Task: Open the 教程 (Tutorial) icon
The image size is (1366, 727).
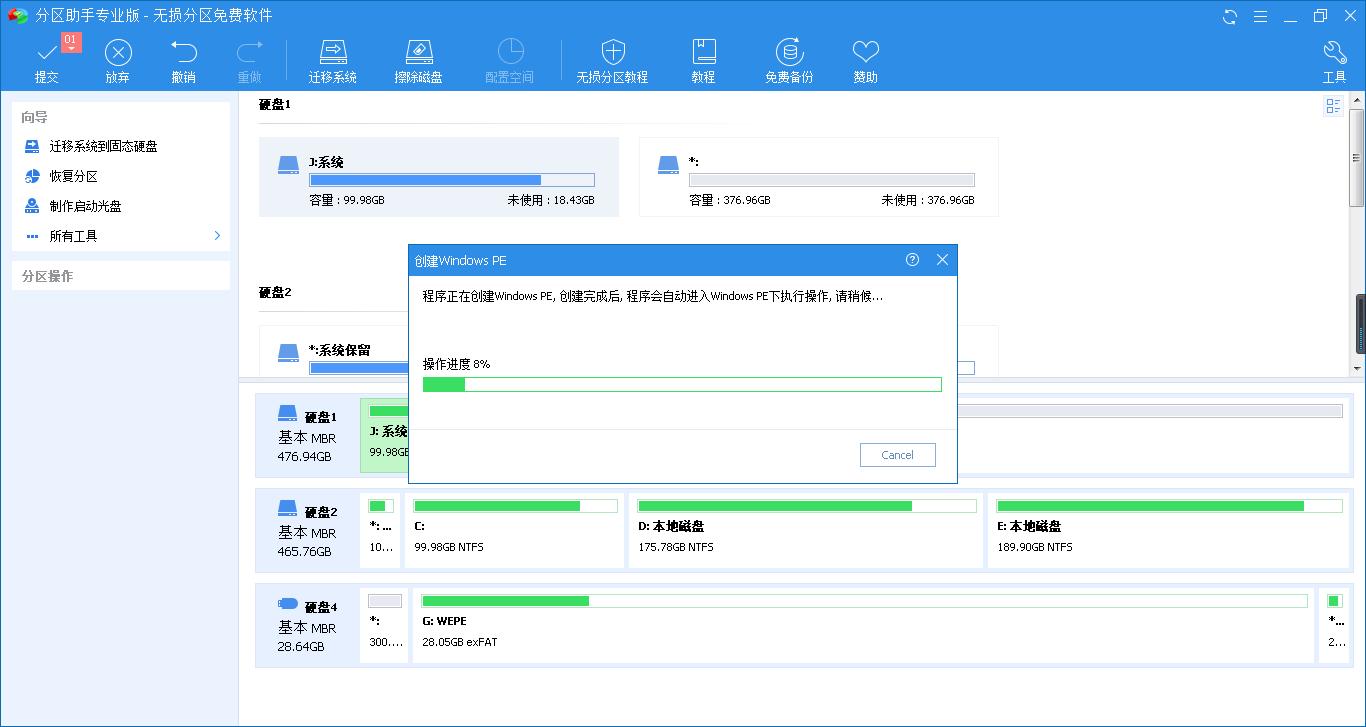Action: [704, 50]
